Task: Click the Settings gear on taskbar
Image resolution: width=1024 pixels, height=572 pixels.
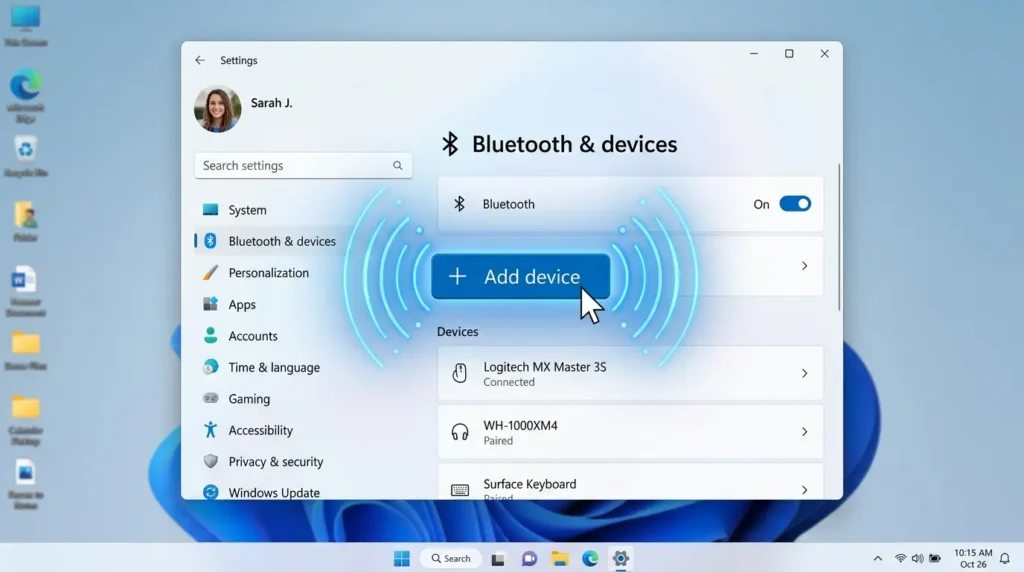Action: [x=620, y=558]
